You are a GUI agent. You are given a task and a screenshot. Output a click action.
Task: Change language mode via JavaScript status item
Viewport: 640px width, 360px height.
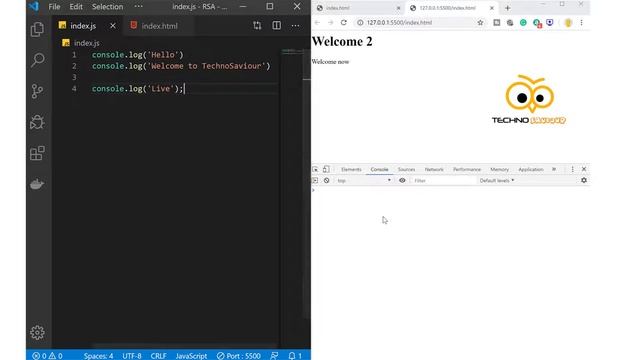tap(191, 356)
